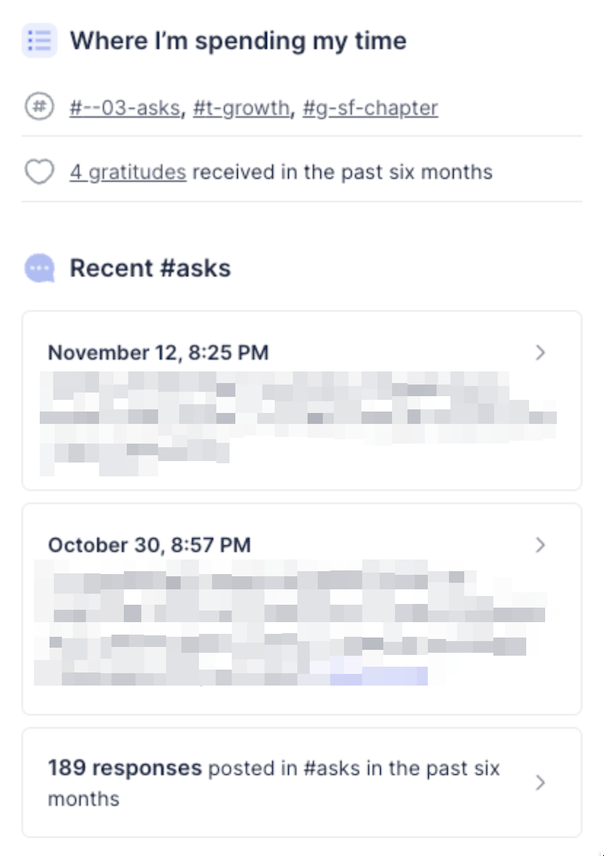Select the October 30, 8:57 PM heading
The width and height of the screenshot is (604, 856).
click(x=150, y=545)
